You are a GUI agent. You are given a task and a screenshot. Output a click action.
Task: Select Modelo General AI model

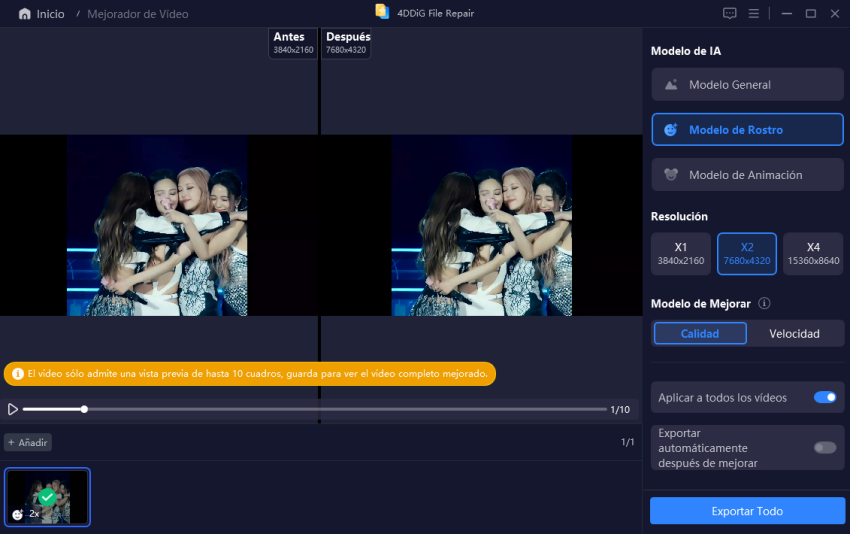click(x=747, y=85)
